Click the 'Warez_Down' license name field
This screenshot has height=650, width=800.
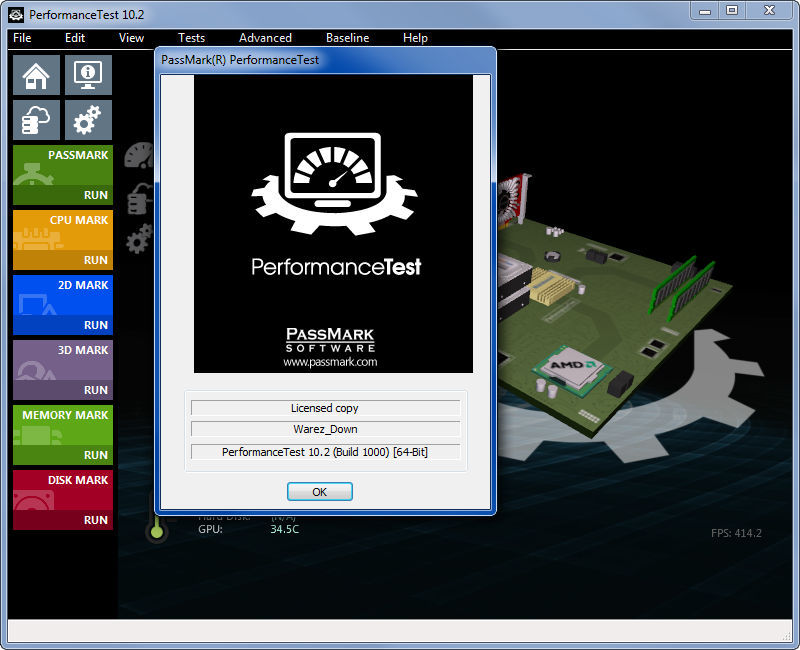pyautogui.click(x=326, y=429)
